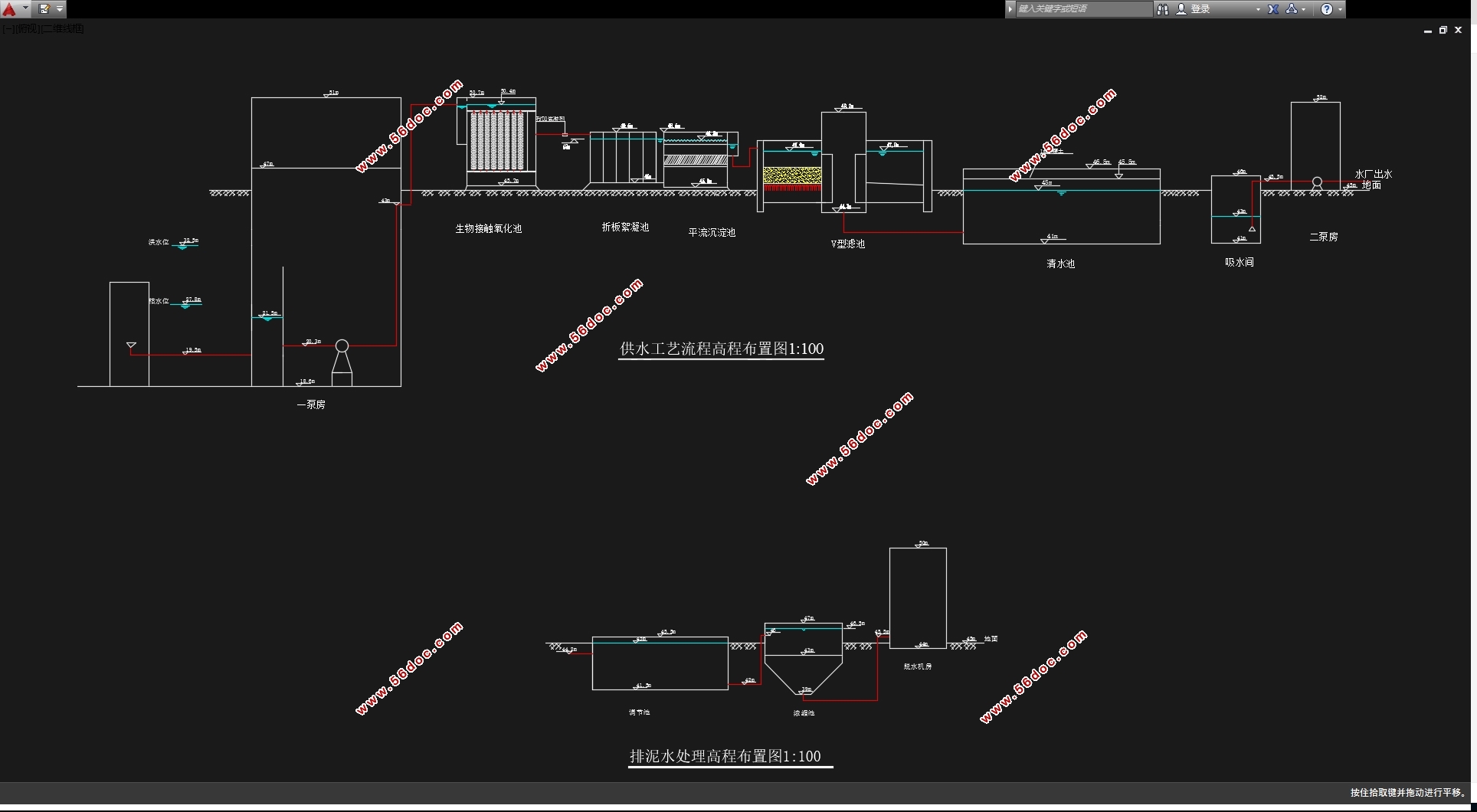Open the AutoCAD application menu

(x=10, y=9)
